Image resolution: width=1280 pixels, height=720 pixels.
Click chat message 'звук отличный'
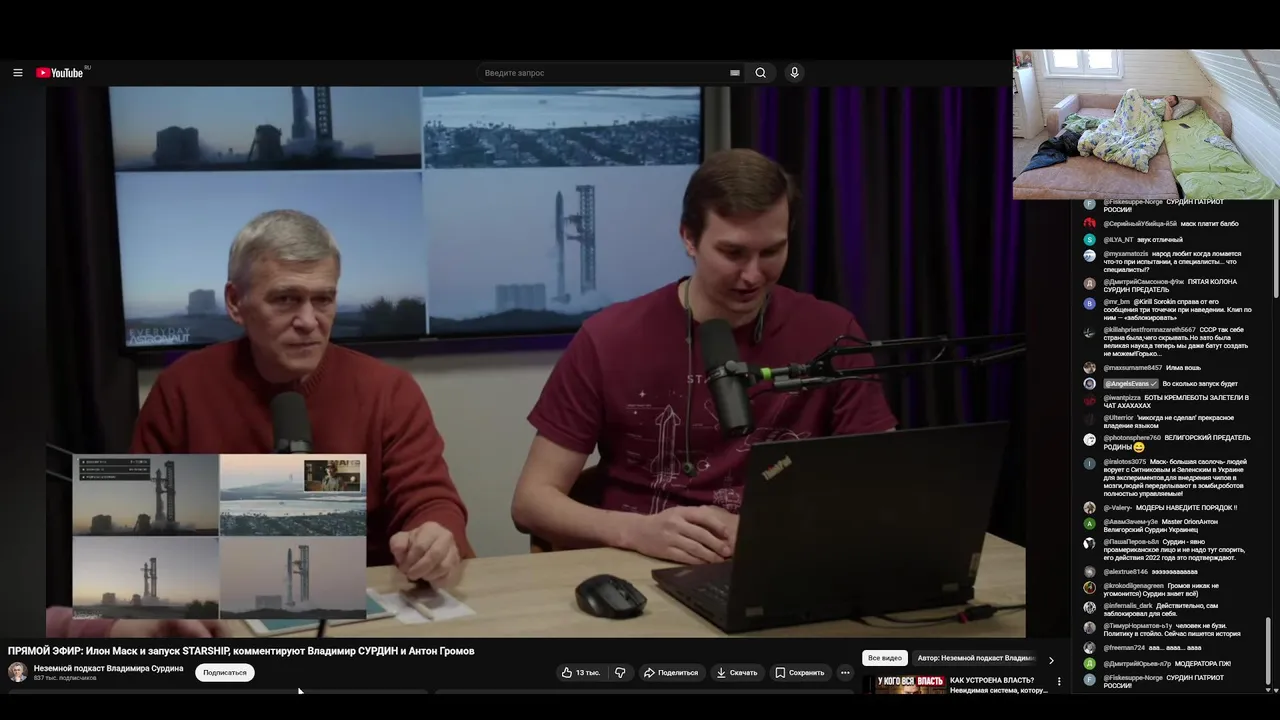click(x=1160, y=240)
